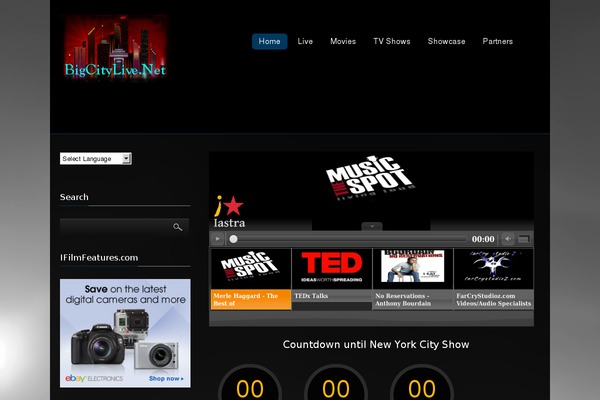Click the Music Spot video preview

[x=371, y=191]
